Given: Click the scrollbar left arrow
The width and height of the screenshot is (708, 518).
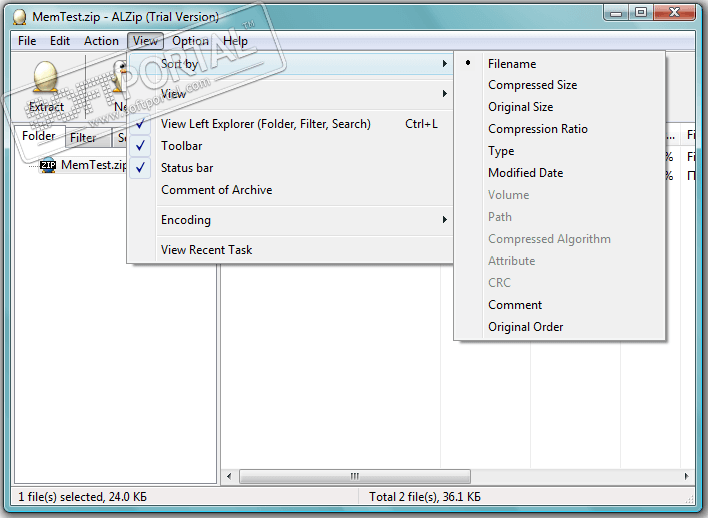Looking at the screenshot, I should 229,476.
